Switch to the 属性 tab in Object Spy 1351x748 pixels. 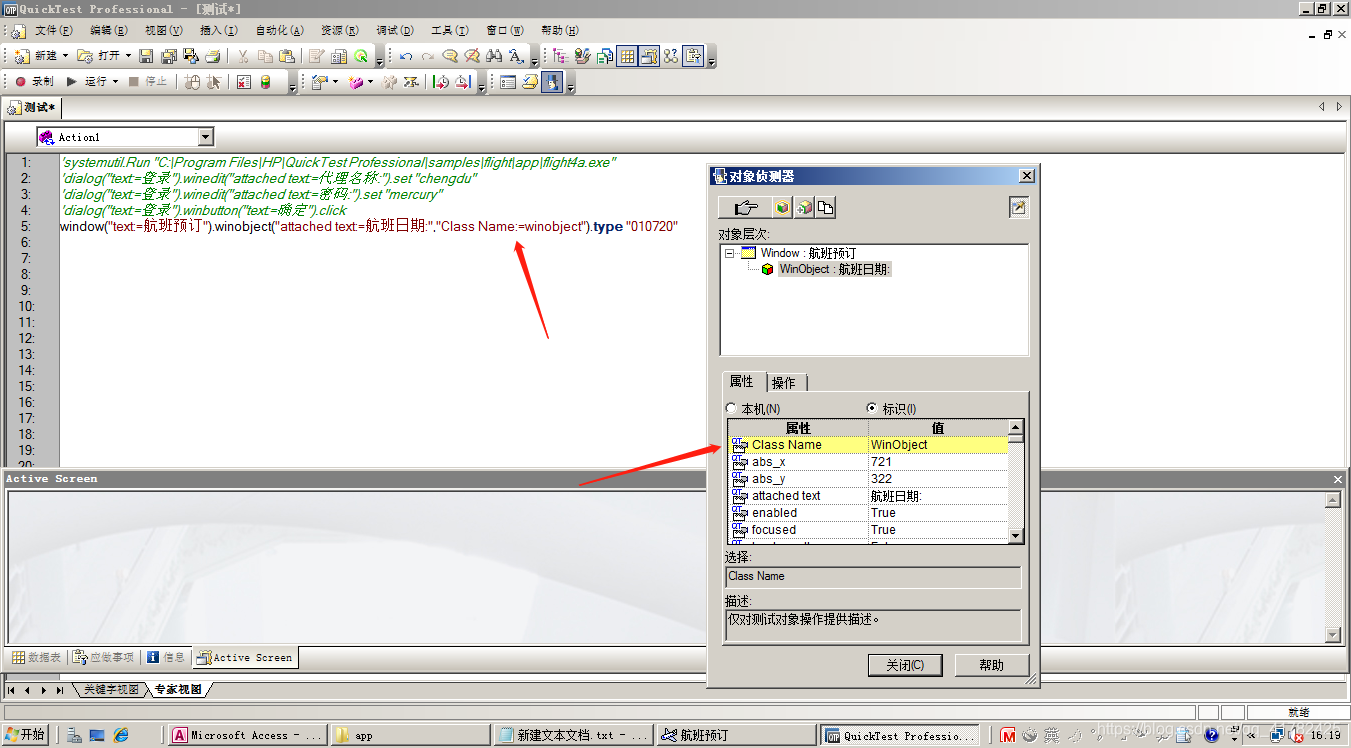click(x=742, y=382)
